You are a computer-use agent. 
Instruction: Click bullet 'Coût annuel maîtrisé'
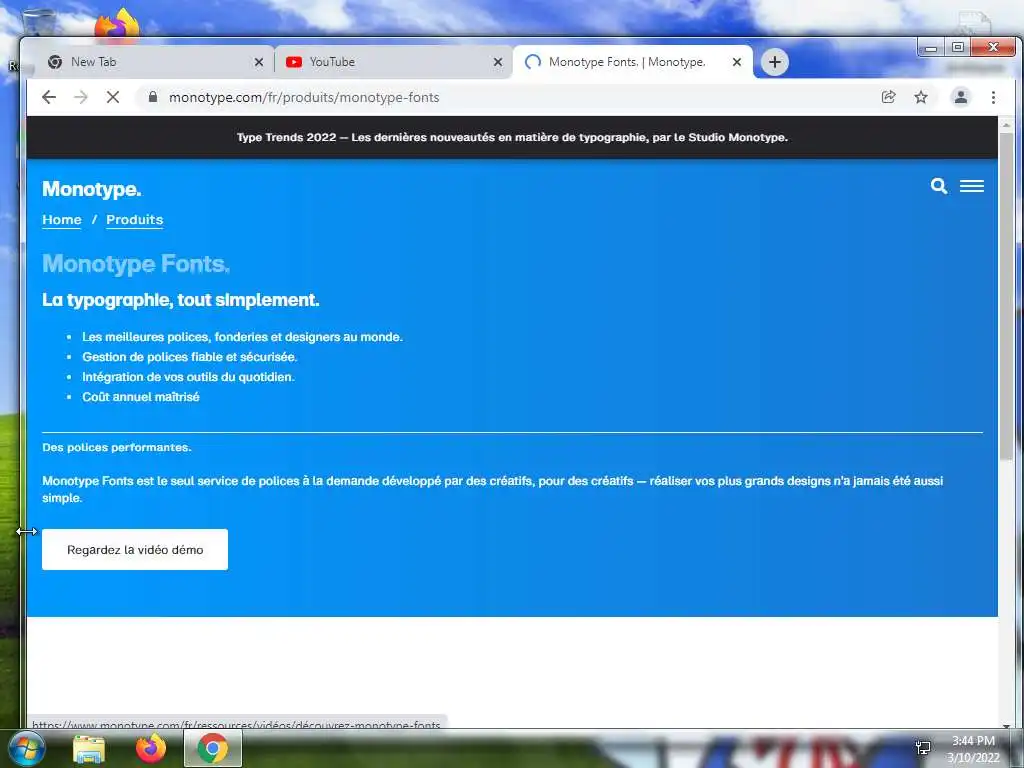[140, 397]
